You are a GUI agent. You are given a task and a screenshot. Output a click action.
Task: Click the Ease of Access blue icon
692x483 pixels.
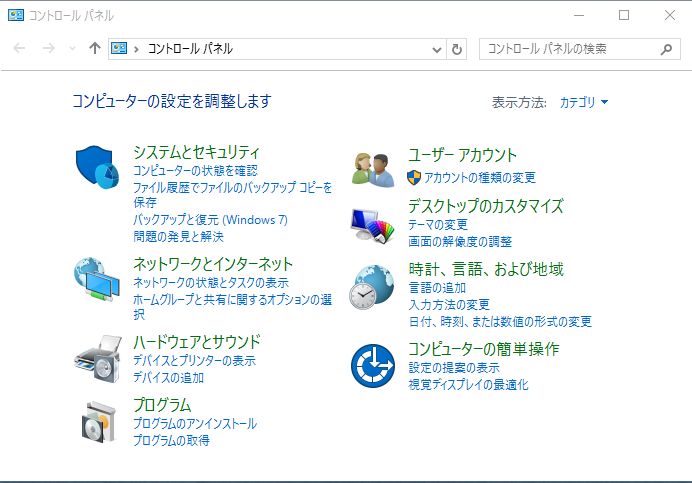[x=373, y=366]
